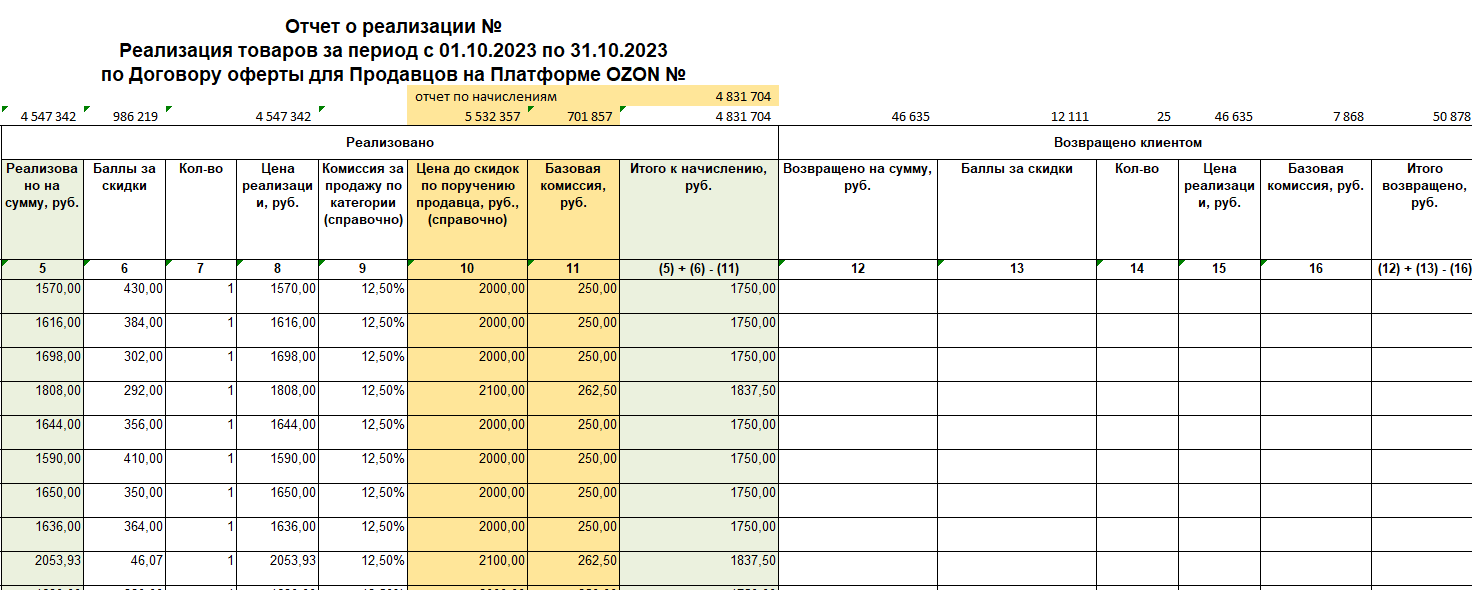1472x590 pixels.
Task: Click the column number 14 cell
Action: pyautogui.click(x=1137, y=268)
